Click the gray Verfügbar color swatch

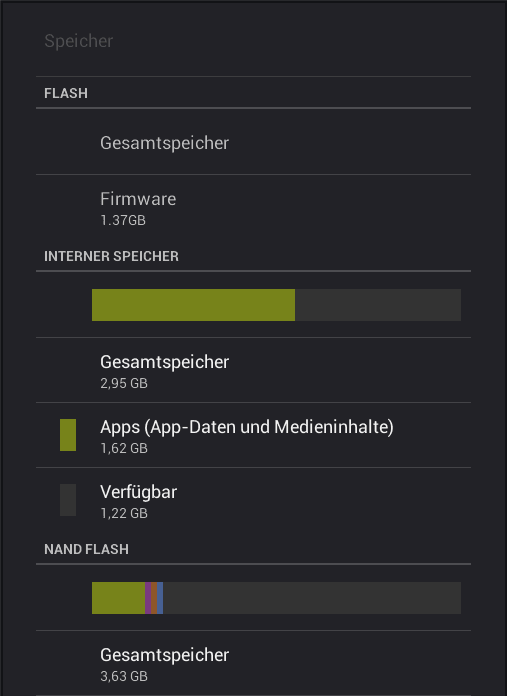click(x=68, y=500)
